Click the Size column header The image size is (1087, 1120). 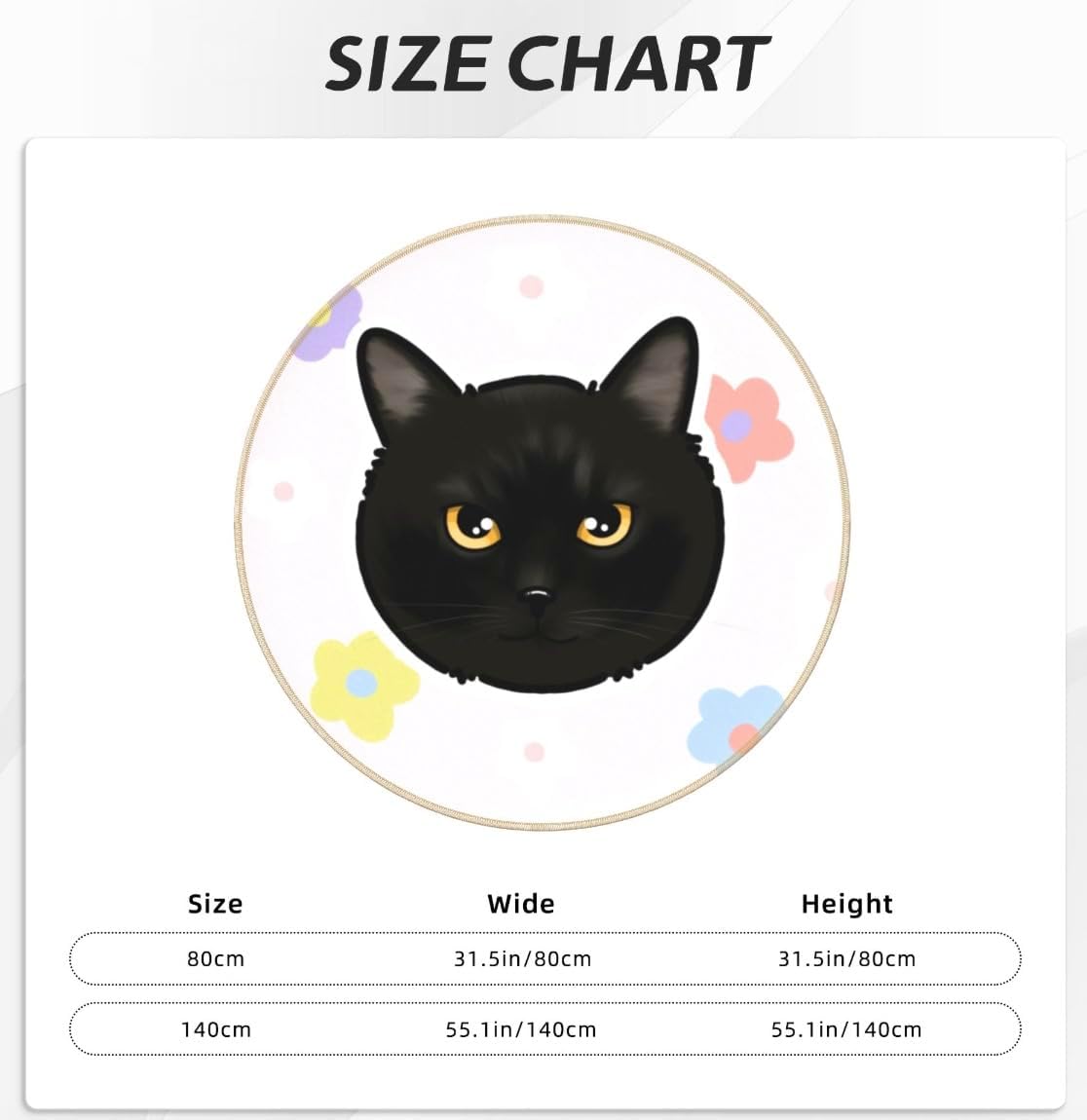215,904
